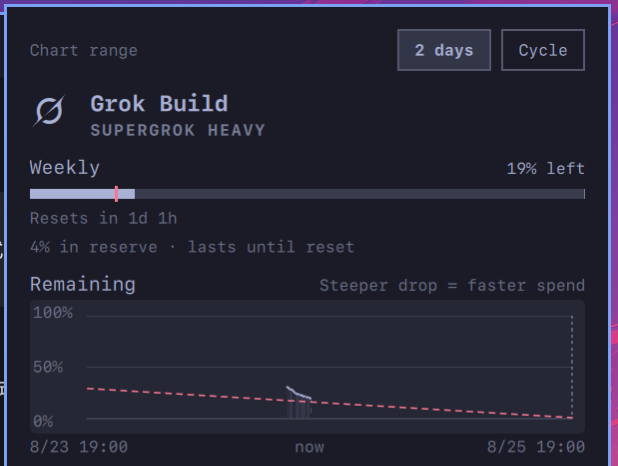Click the 19% left label
Image resolution: width=618 pixels, height=466 pixels.
tap(545, 169)
